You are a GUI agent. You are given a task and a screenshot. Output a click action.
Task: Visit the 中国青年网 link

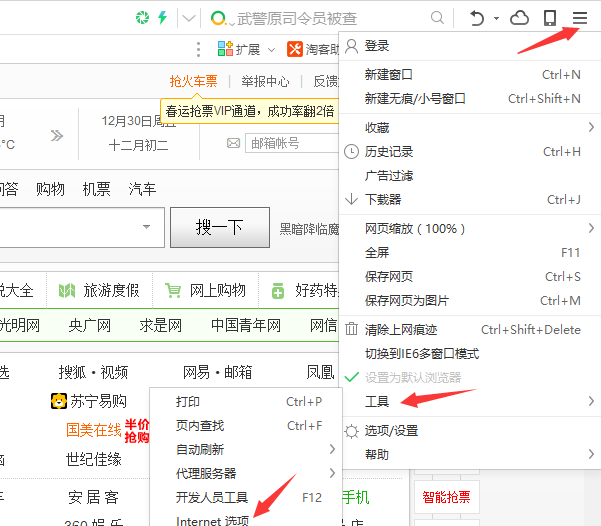246,325
